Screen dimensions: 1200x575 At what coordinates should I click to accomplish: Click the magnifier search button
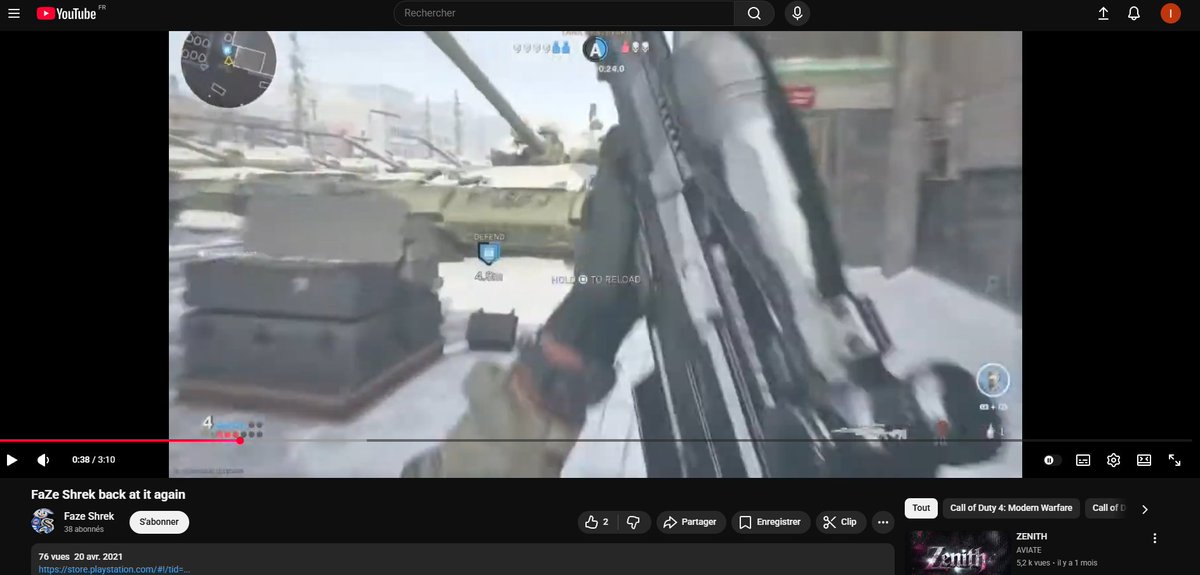tap(754, 13)
